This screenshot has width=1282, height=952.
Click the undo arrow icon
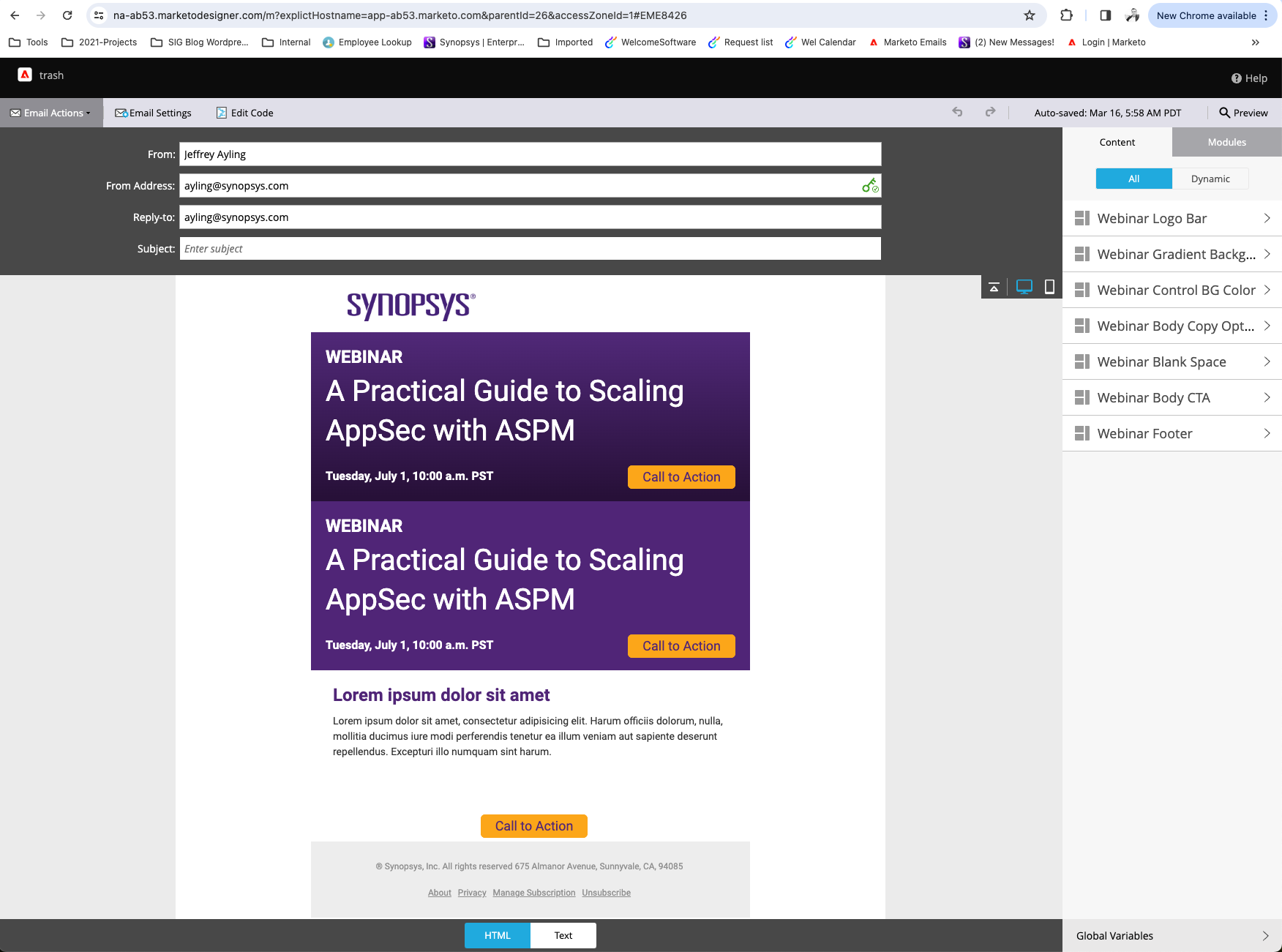957,112
